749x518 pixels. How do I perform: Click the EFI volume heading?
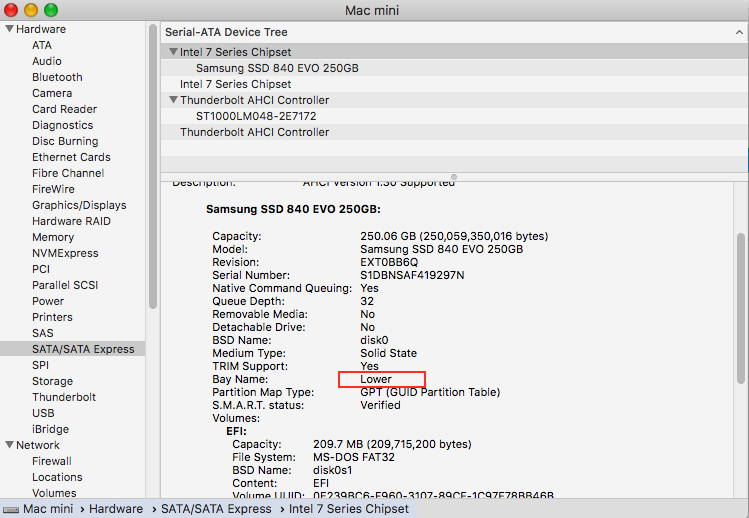tap(236, 432)
